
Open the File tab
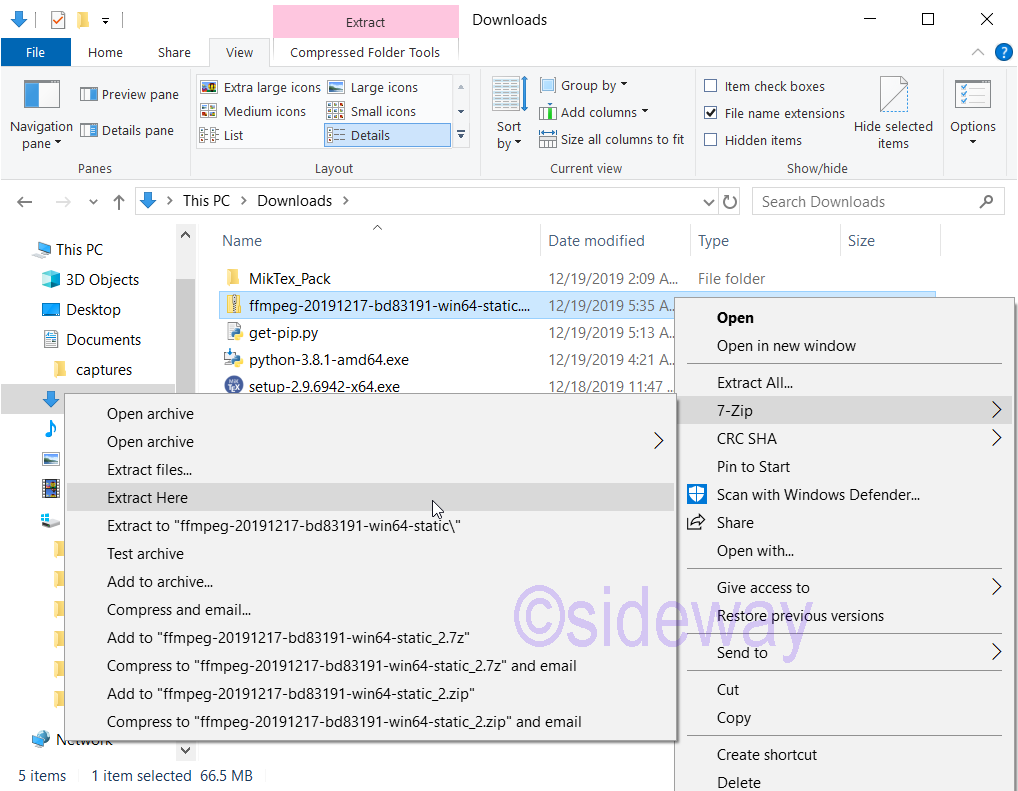[x=36, y=53]
